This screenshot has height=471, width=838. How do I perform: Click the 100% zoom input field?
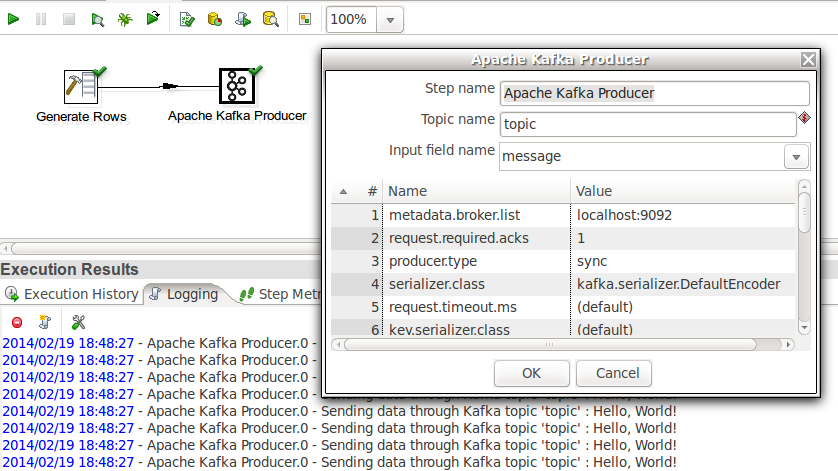click(351, 20)
